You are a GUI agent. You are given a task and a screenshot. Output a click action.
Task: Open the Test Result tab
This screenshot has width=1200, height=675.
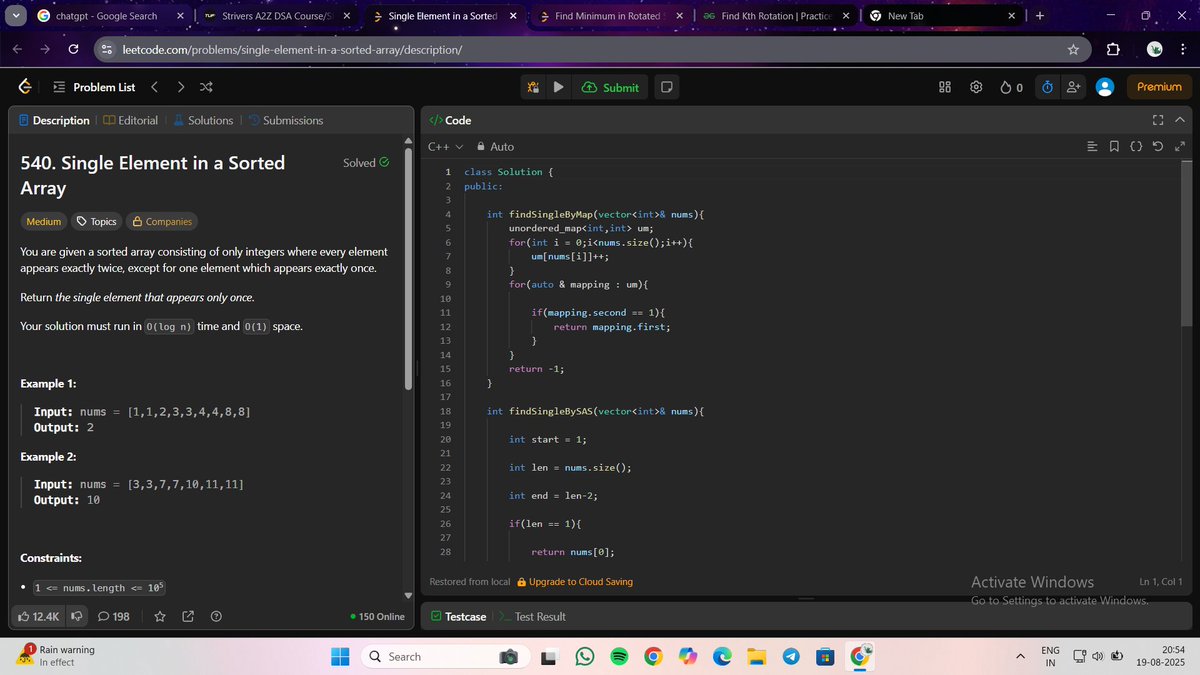point(533,616)
